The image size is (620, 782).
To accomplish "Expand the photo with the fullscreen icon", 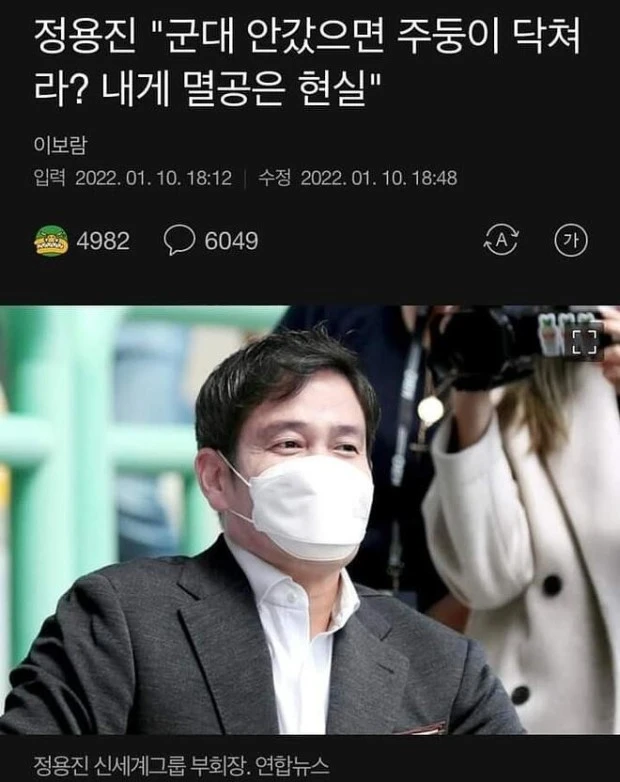I will tap(584, 342).
